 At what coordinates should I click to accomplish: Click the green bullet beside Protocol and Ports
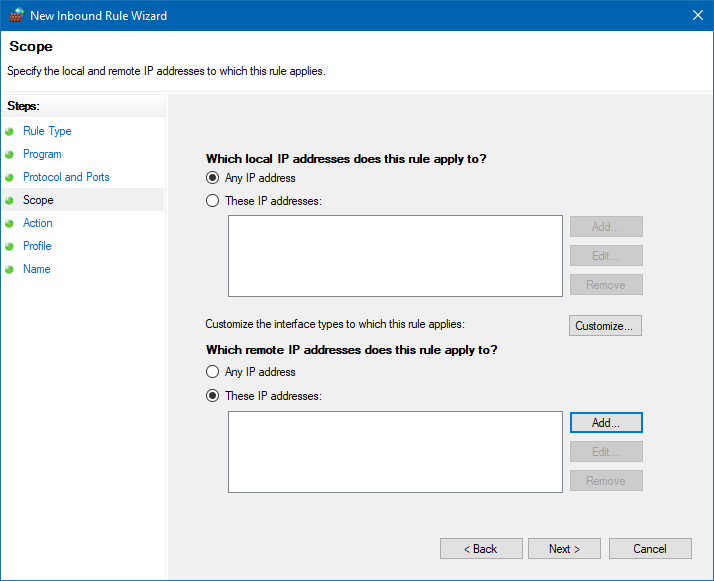[10, 178]
